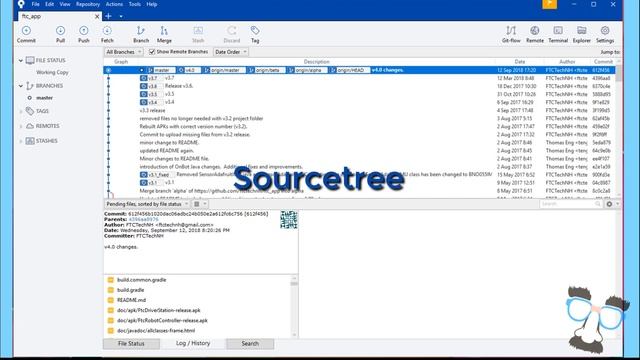This screenshot has width=640, height=360.
Task: Open the Edit menu
Action: (x=49, y=4)
